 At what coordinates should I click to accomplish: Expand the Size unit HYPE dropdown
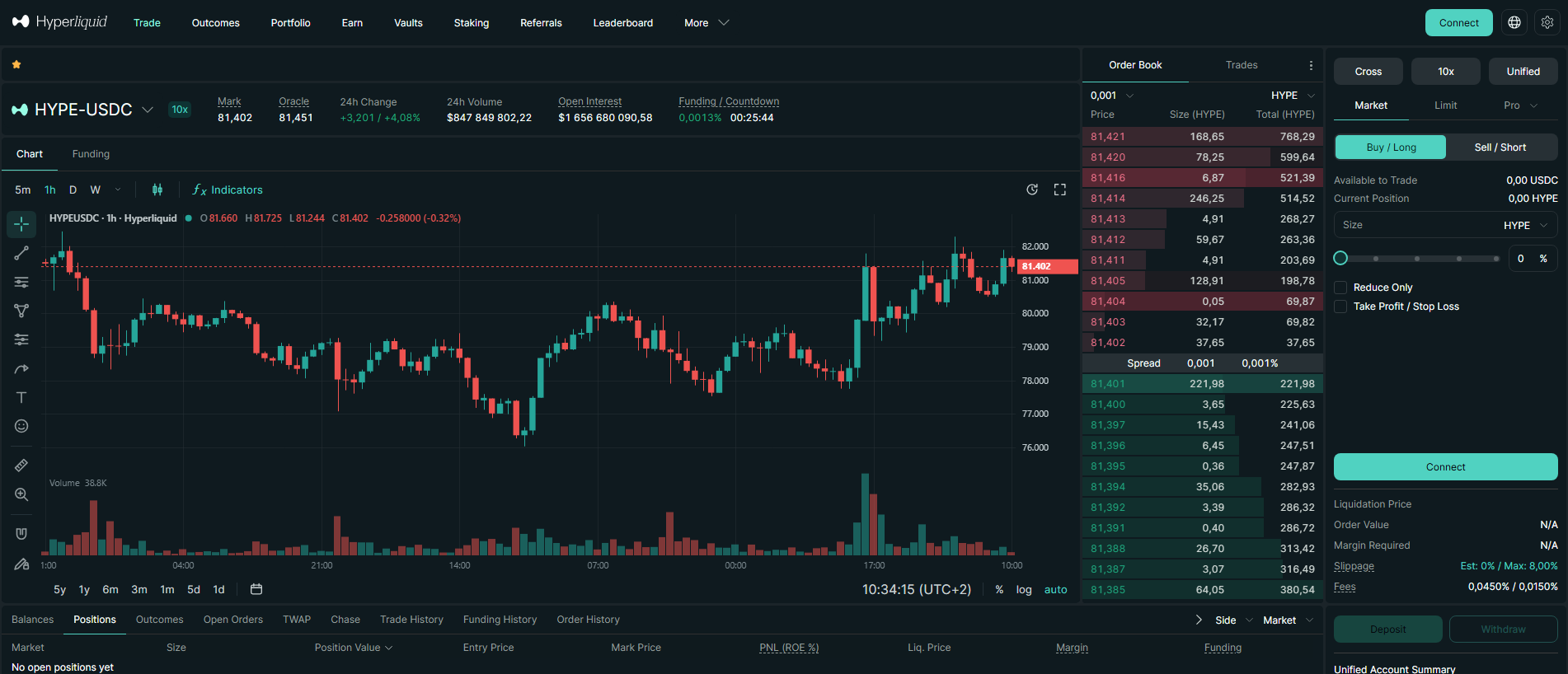point(1526,225)
